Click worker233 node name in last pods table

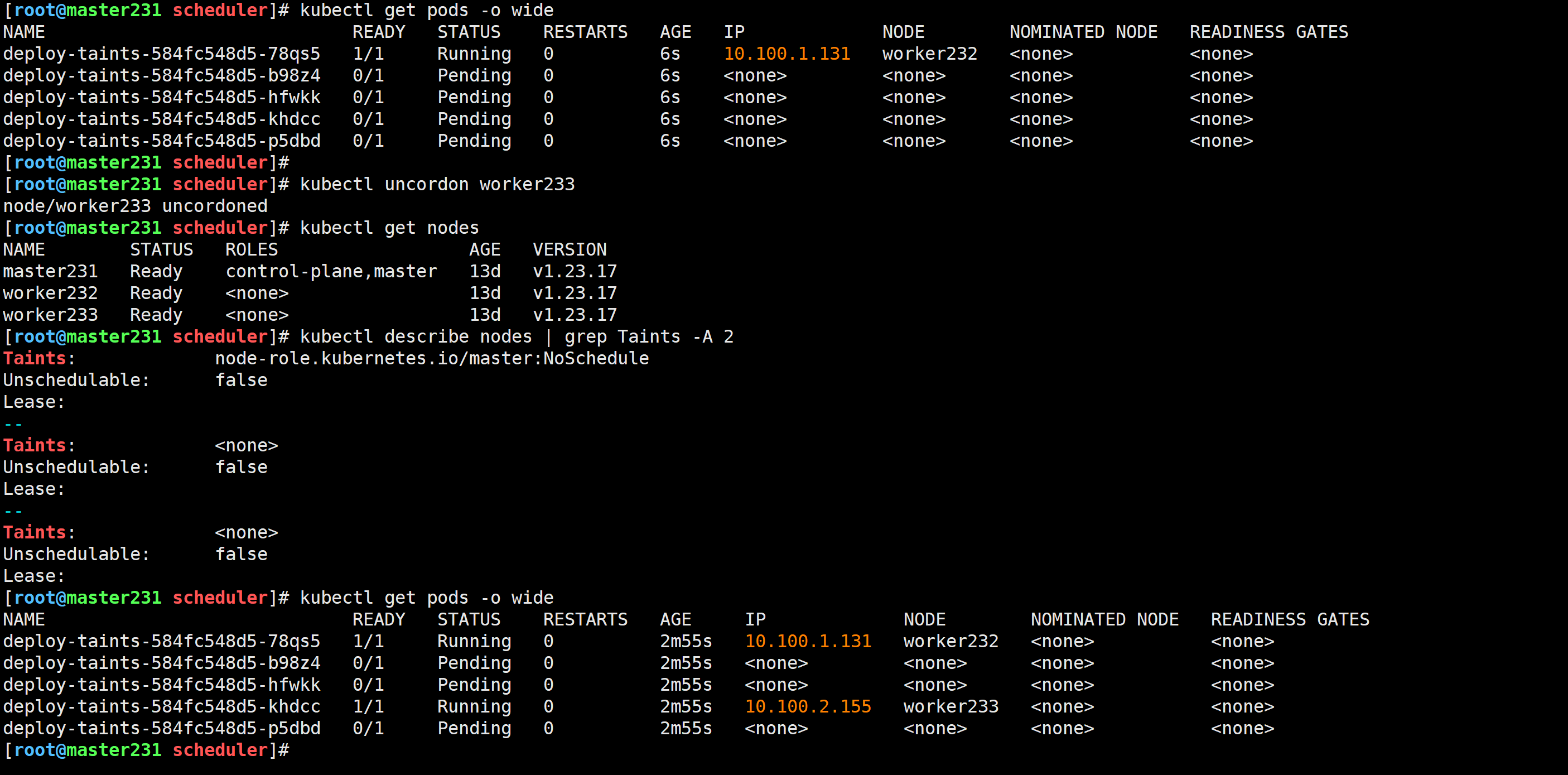[x=951, y=706]
